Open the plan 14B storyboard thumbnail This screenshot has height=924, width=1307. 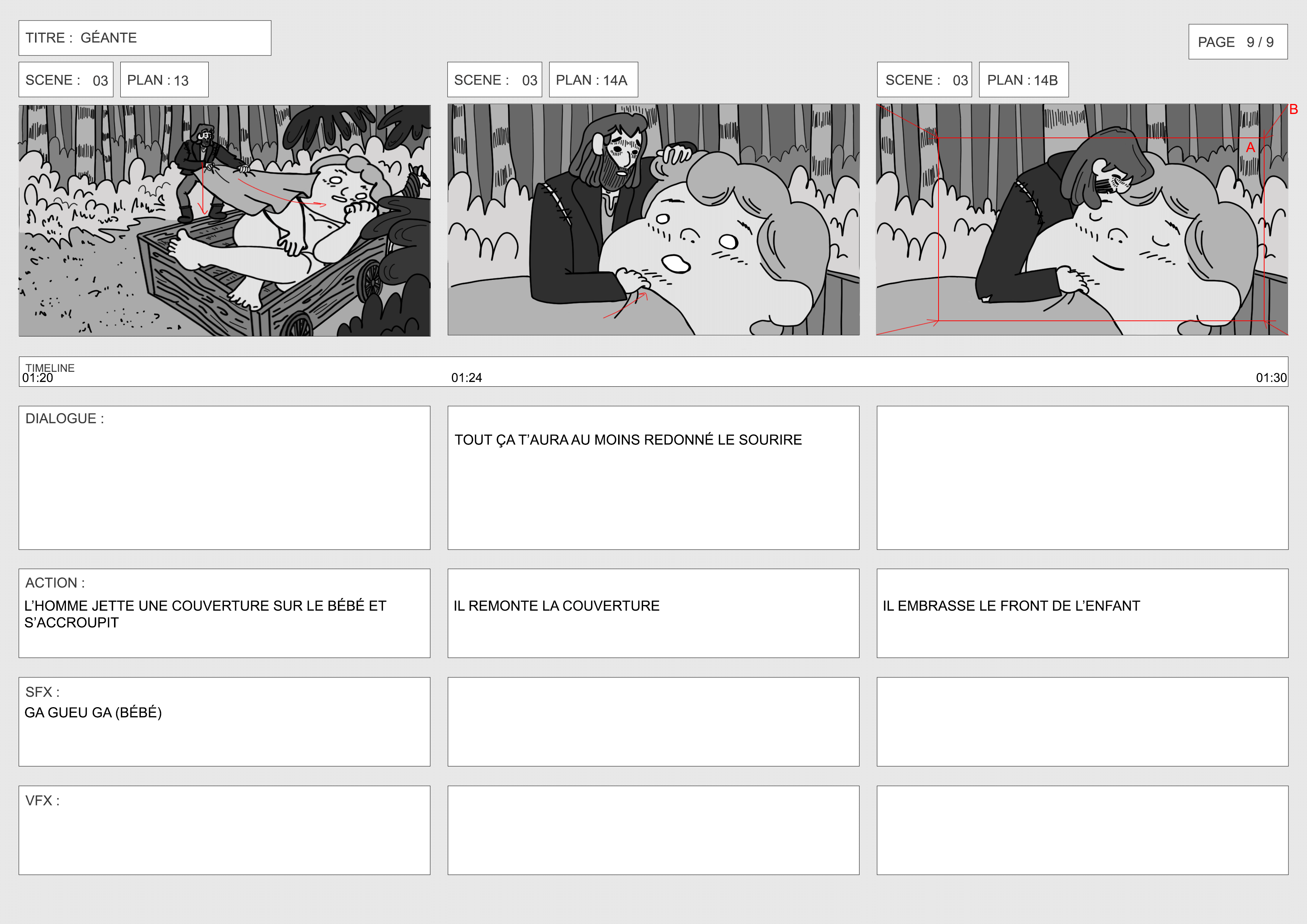point(1082,219)
